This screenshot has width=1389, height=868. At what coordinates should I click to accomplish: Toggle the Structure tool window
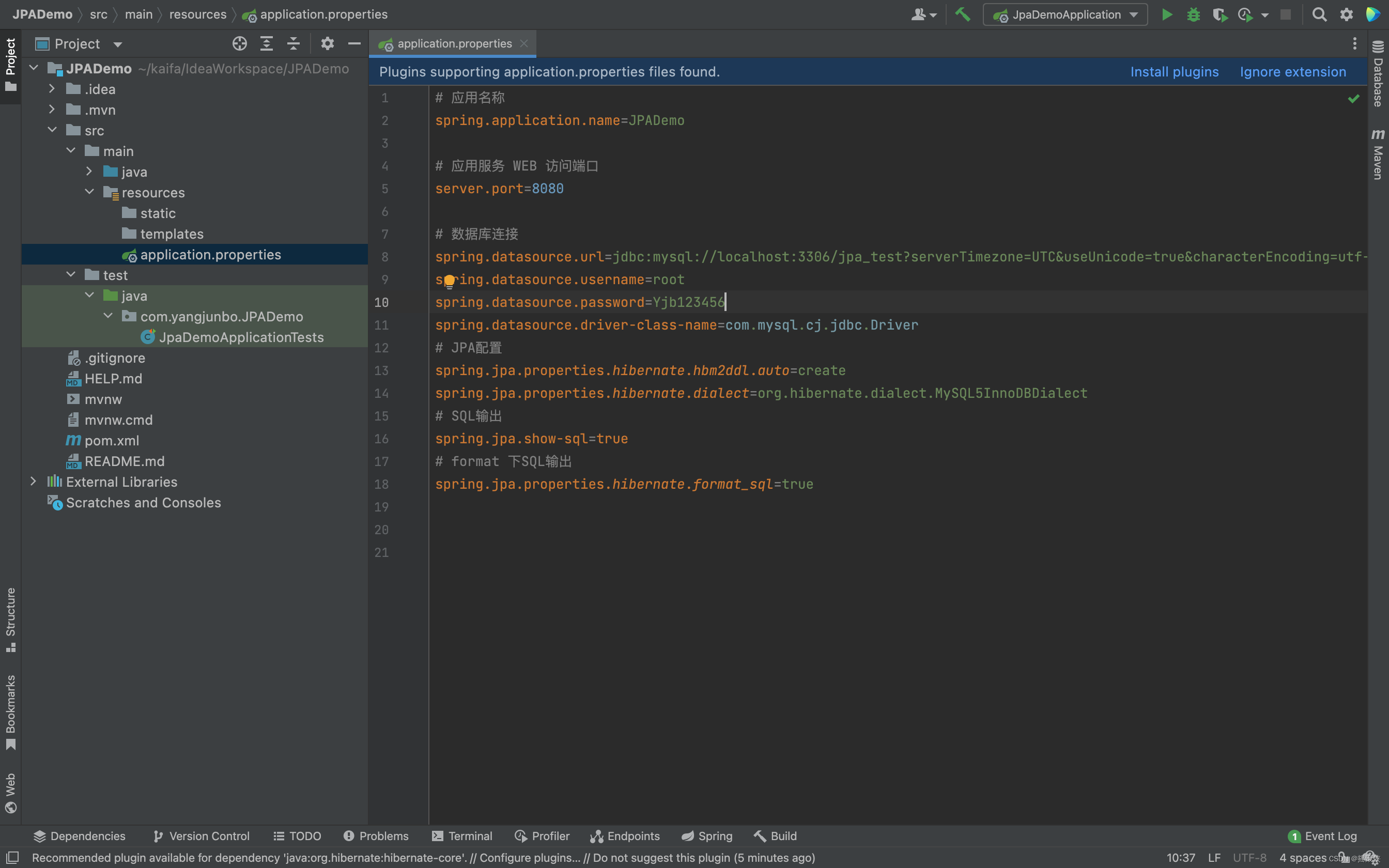click(x=10, y=619)
